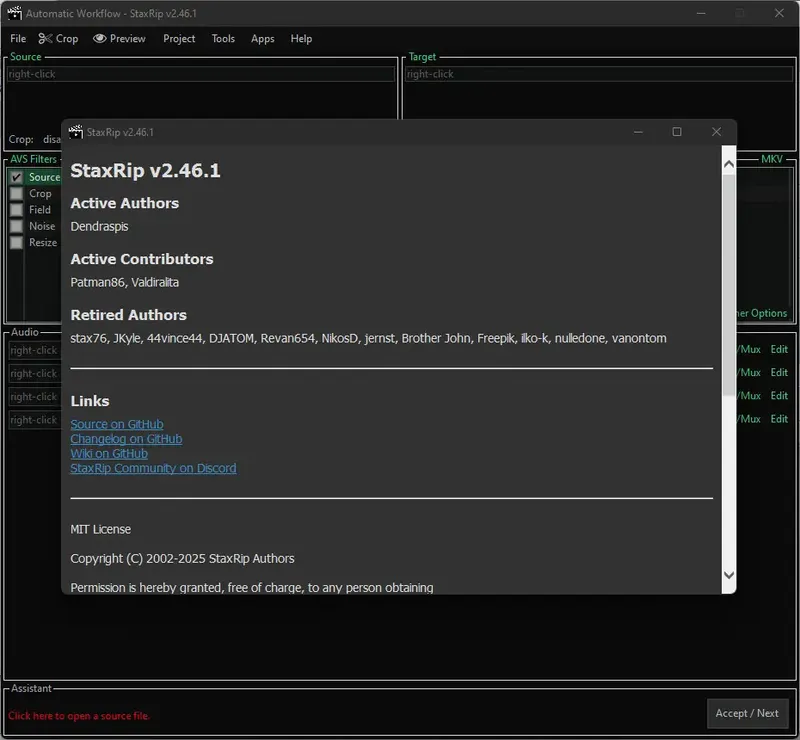Click the fourth audio track Edit link
This screenshot has width=800, height=740.
tap(779, 419)
